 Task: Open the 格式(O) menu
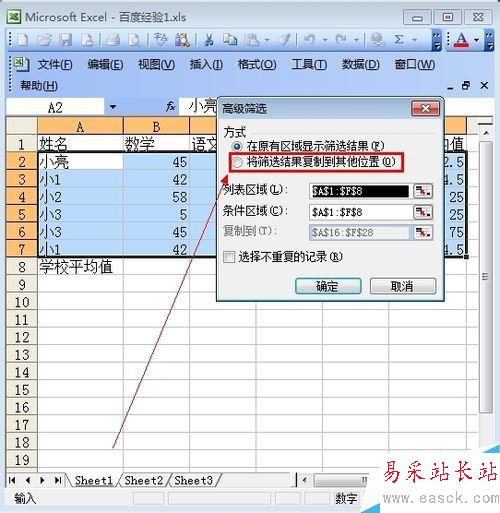point(257,64)
